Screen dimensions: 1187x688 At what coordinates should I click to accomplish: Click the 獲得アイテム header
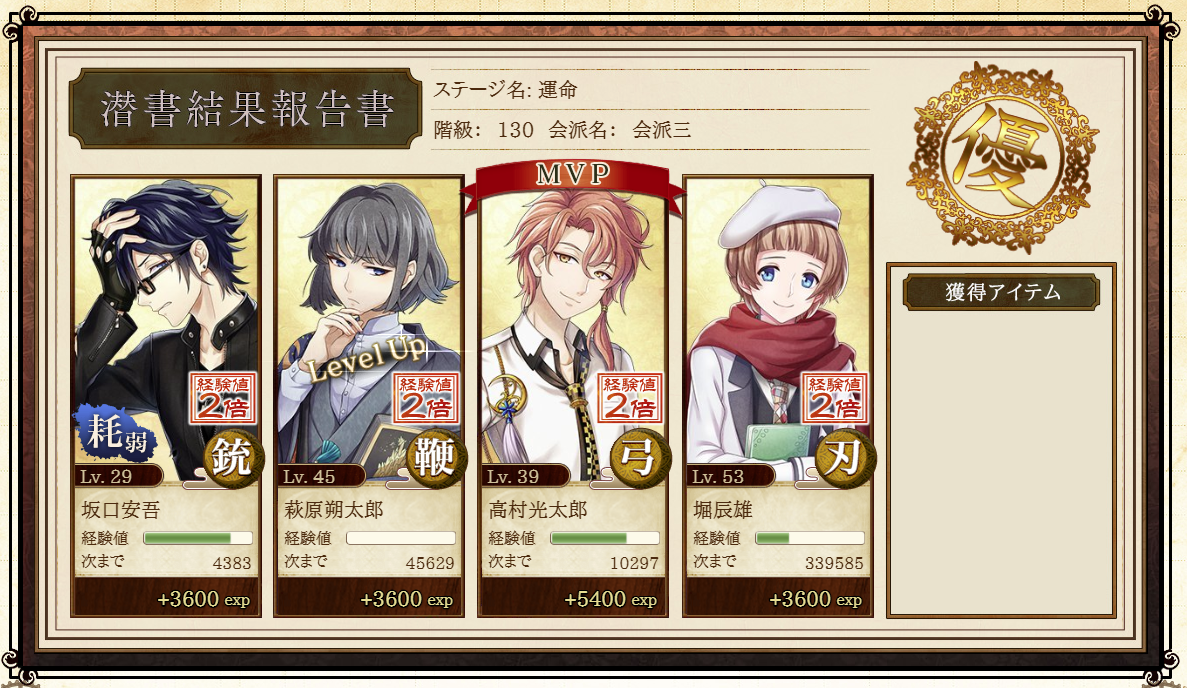(1002, 292)
